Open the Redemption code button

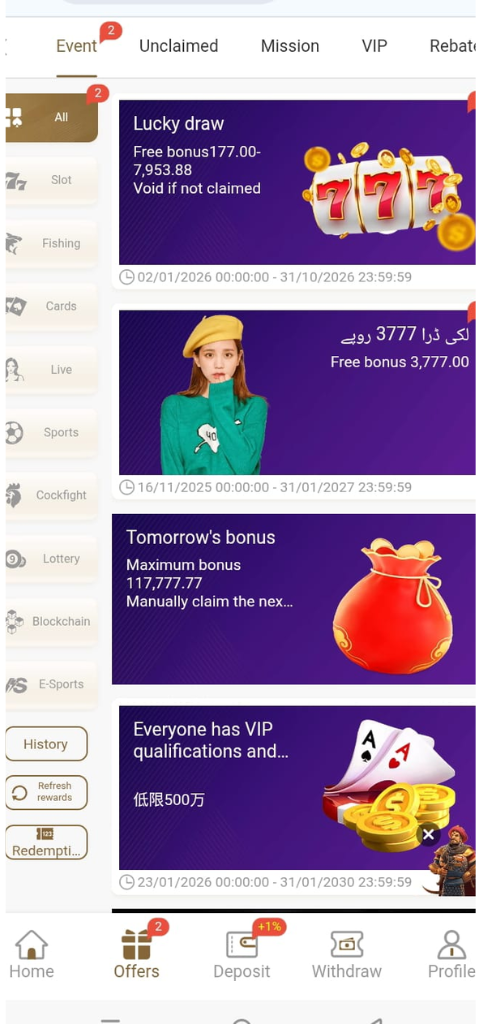tap(46, 842)
